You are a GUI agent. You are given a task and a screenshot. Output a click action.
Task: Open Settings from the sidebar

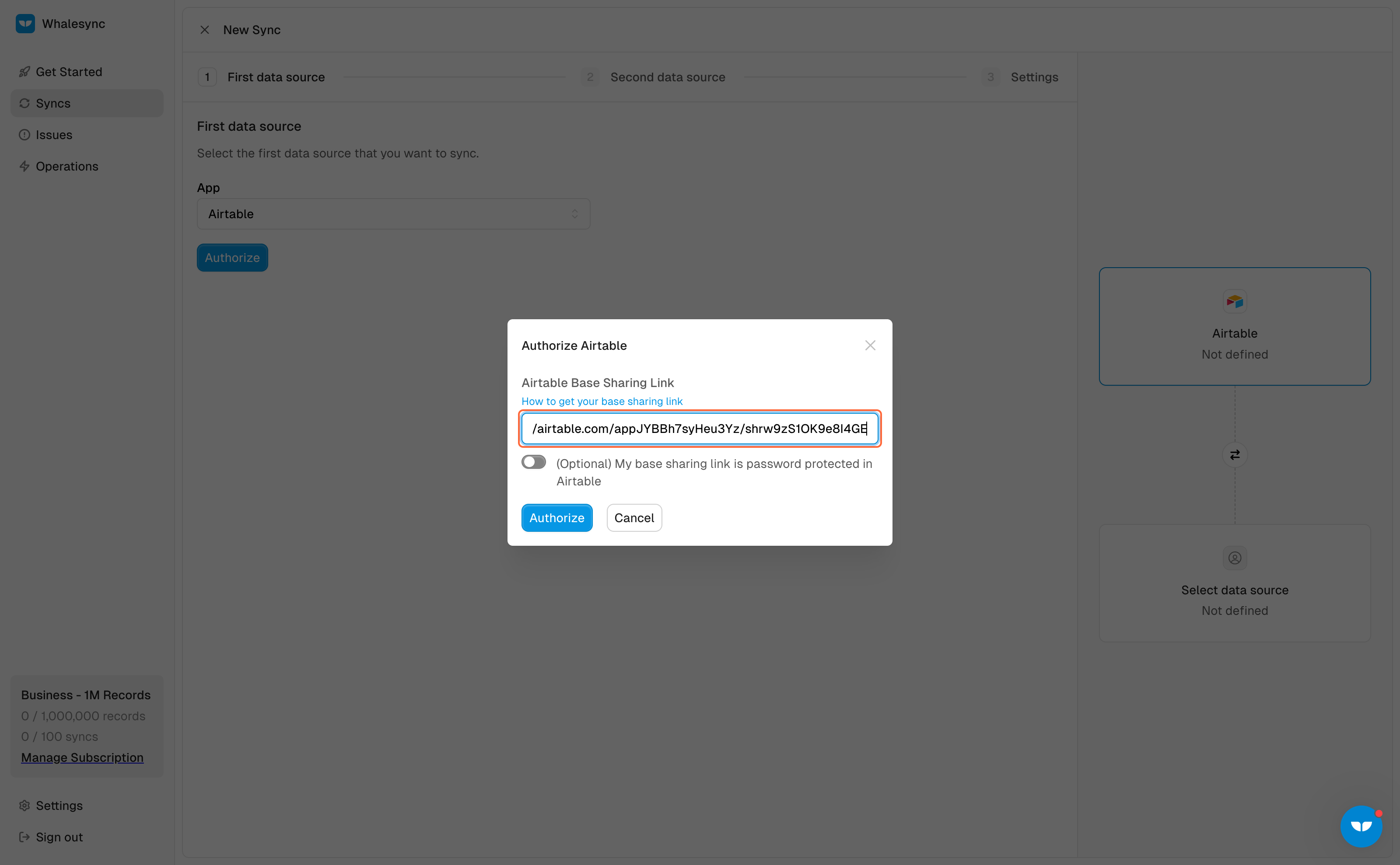click(x=87, y=806)
